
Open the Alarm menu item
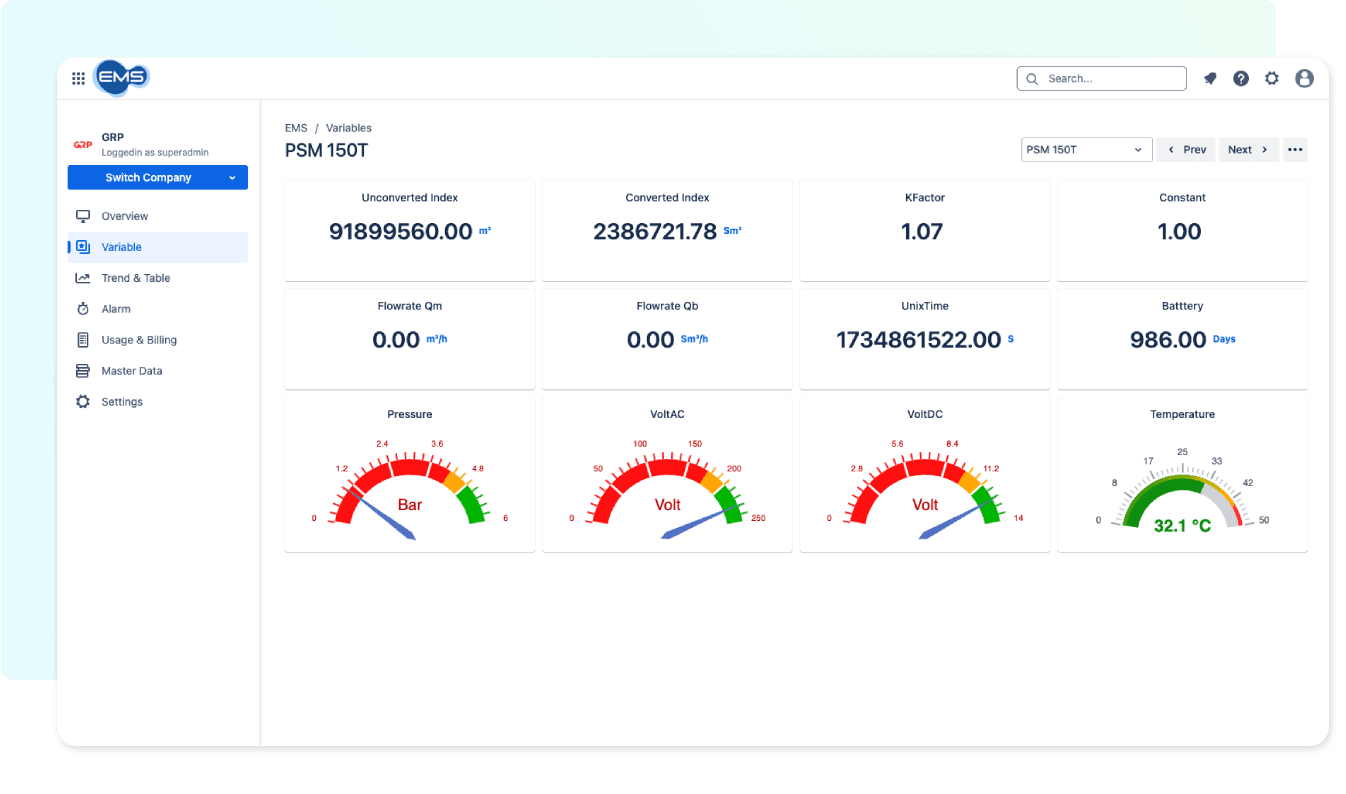(158, 309)
